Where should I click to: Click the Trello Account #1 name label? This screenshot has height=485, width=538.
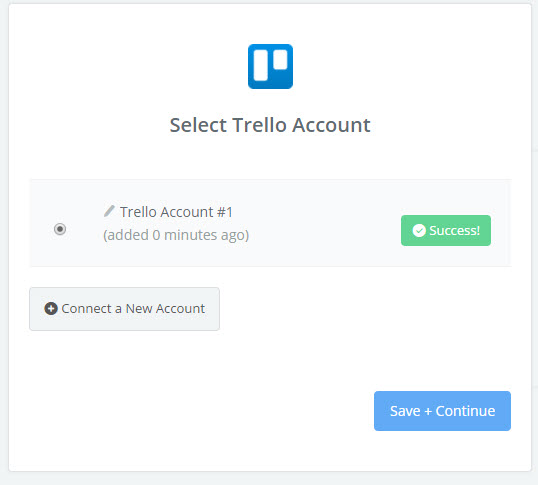pos(176,212)
